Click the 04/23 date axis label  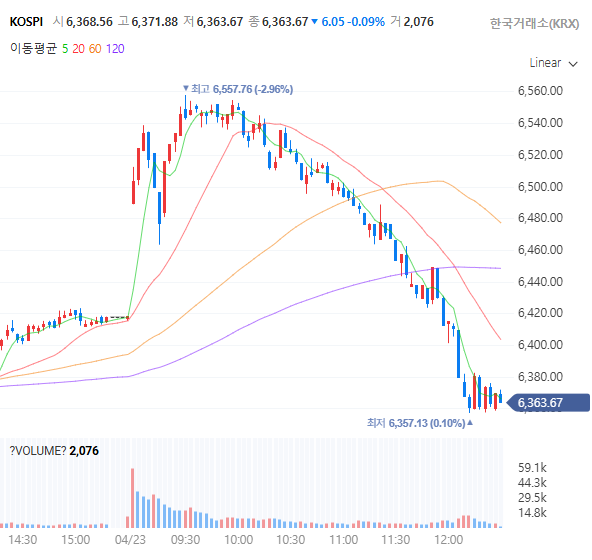130,540
